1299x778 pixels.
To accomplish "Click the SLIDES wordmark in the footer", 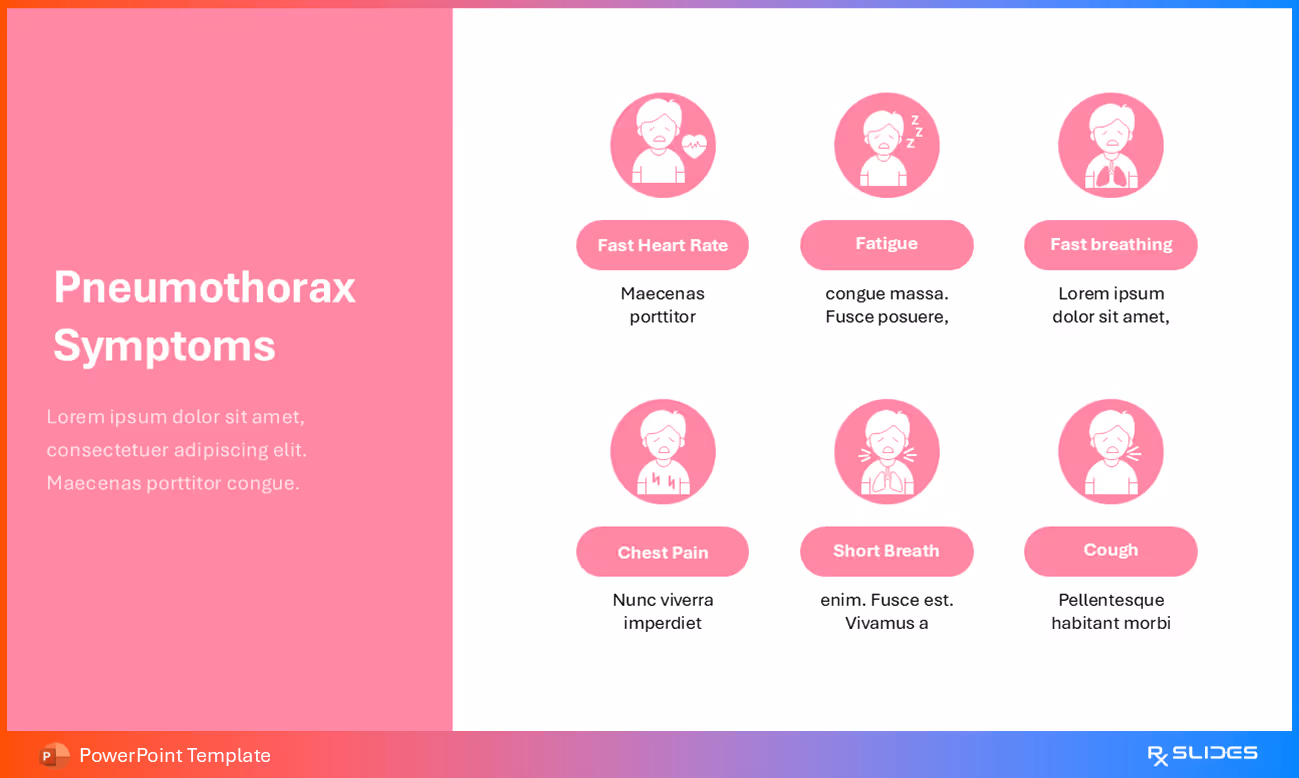I will click(x=1215, y=753).
